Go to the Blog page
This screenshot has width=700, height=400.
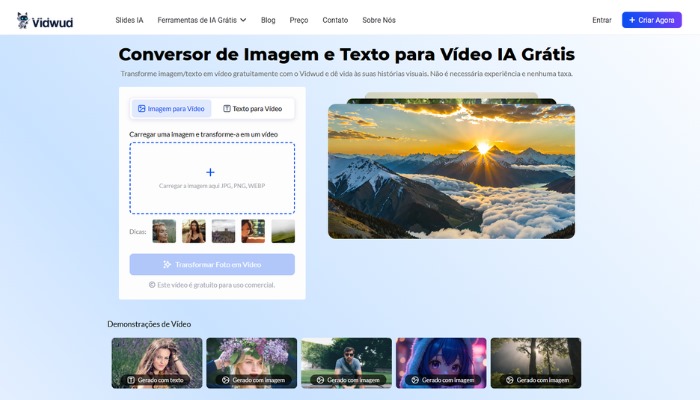click(268, 20)
